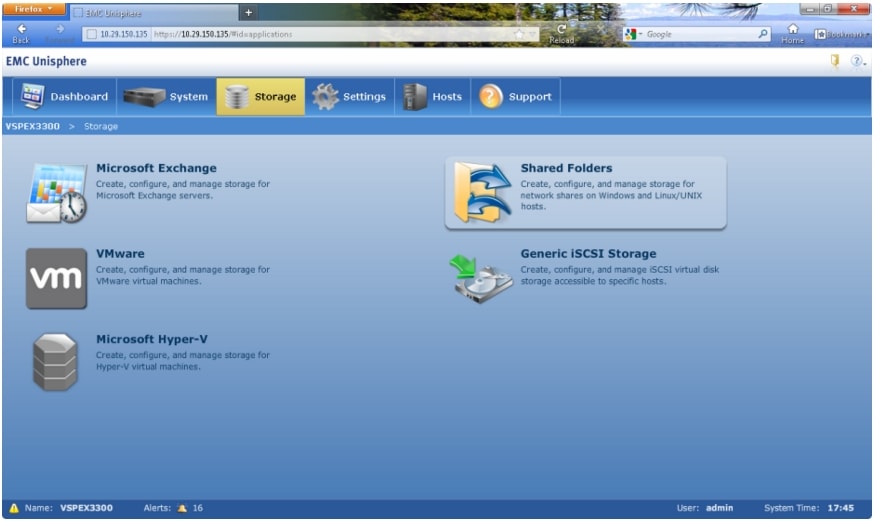Viewport: 882px width, 521px height.
Task: Switch to the System tab label
Action: [x=188, y=97]
